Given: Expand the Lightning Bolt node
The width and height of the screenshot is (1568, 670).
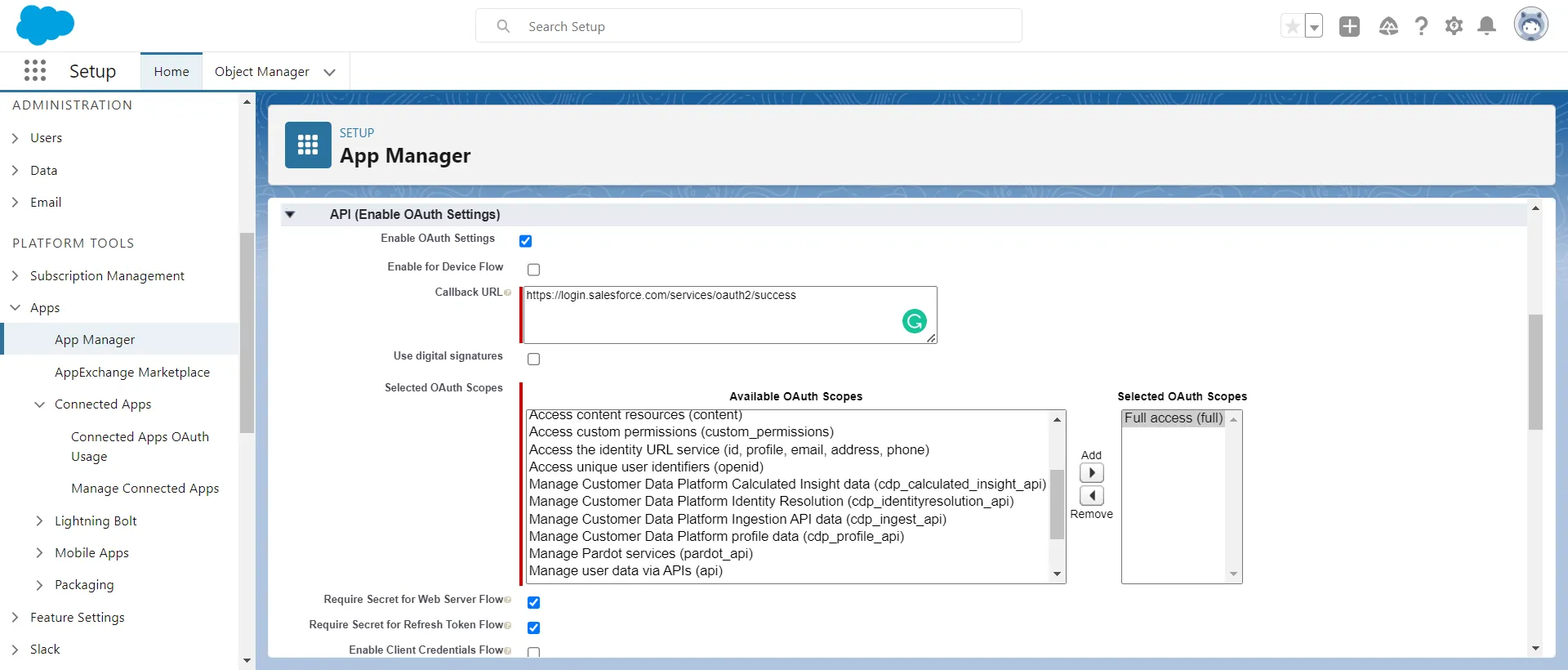Looking at the screenshot, I should pyautogui.click(x=39, y=521).
